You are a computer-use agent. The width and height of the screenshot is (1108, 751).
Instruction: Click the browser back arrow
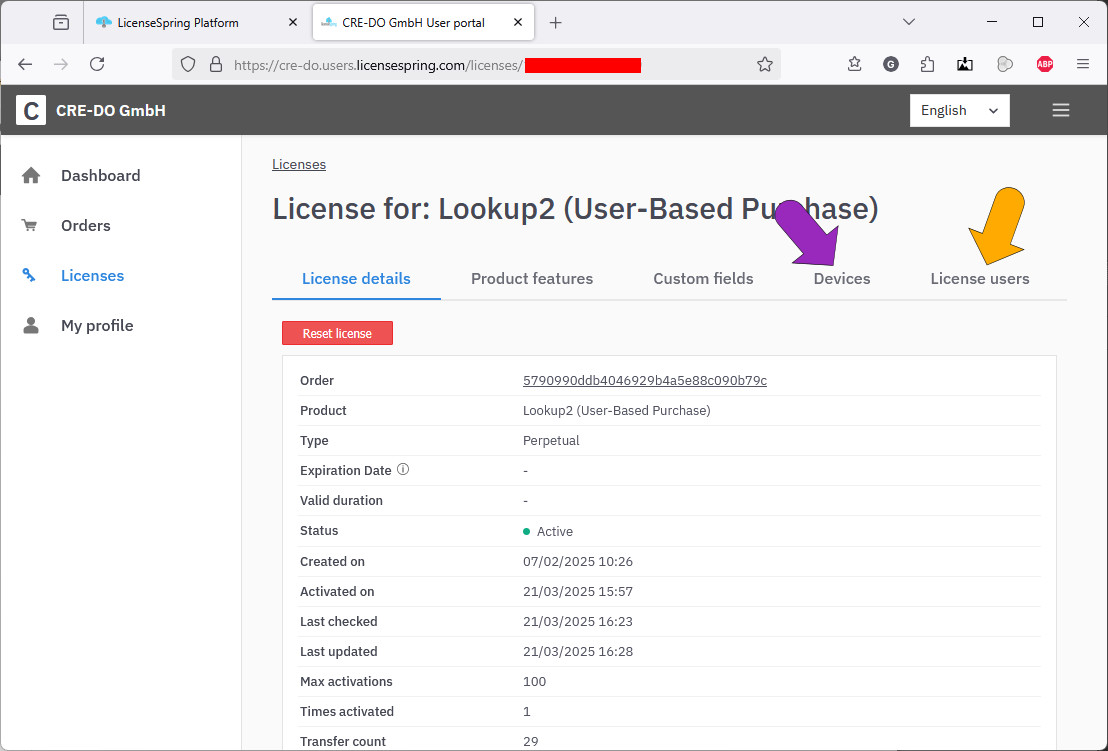pos(25,64)
